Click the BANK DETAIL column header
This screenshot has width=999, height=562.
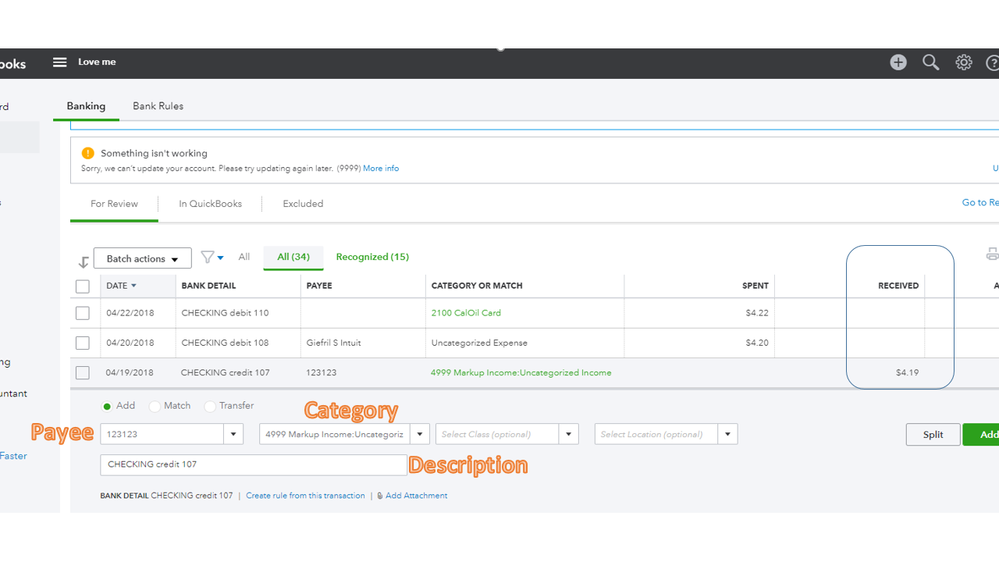(208, 285)
